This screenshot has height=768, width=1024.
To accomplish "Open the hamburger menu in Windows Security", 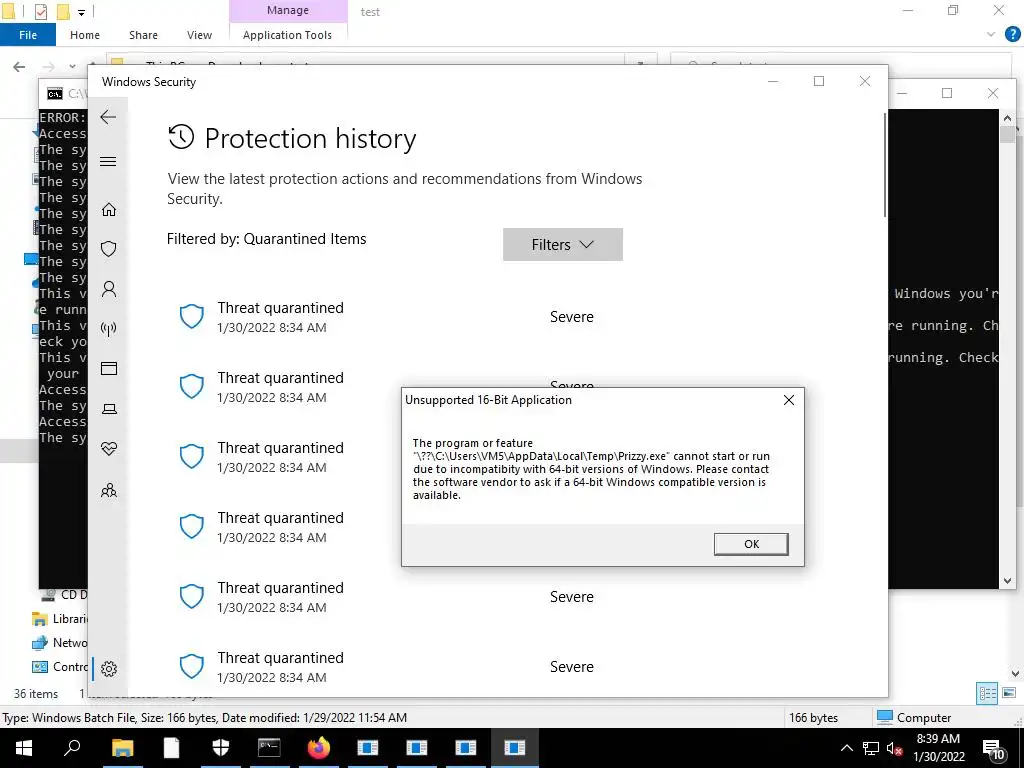I will pos(108,161).
